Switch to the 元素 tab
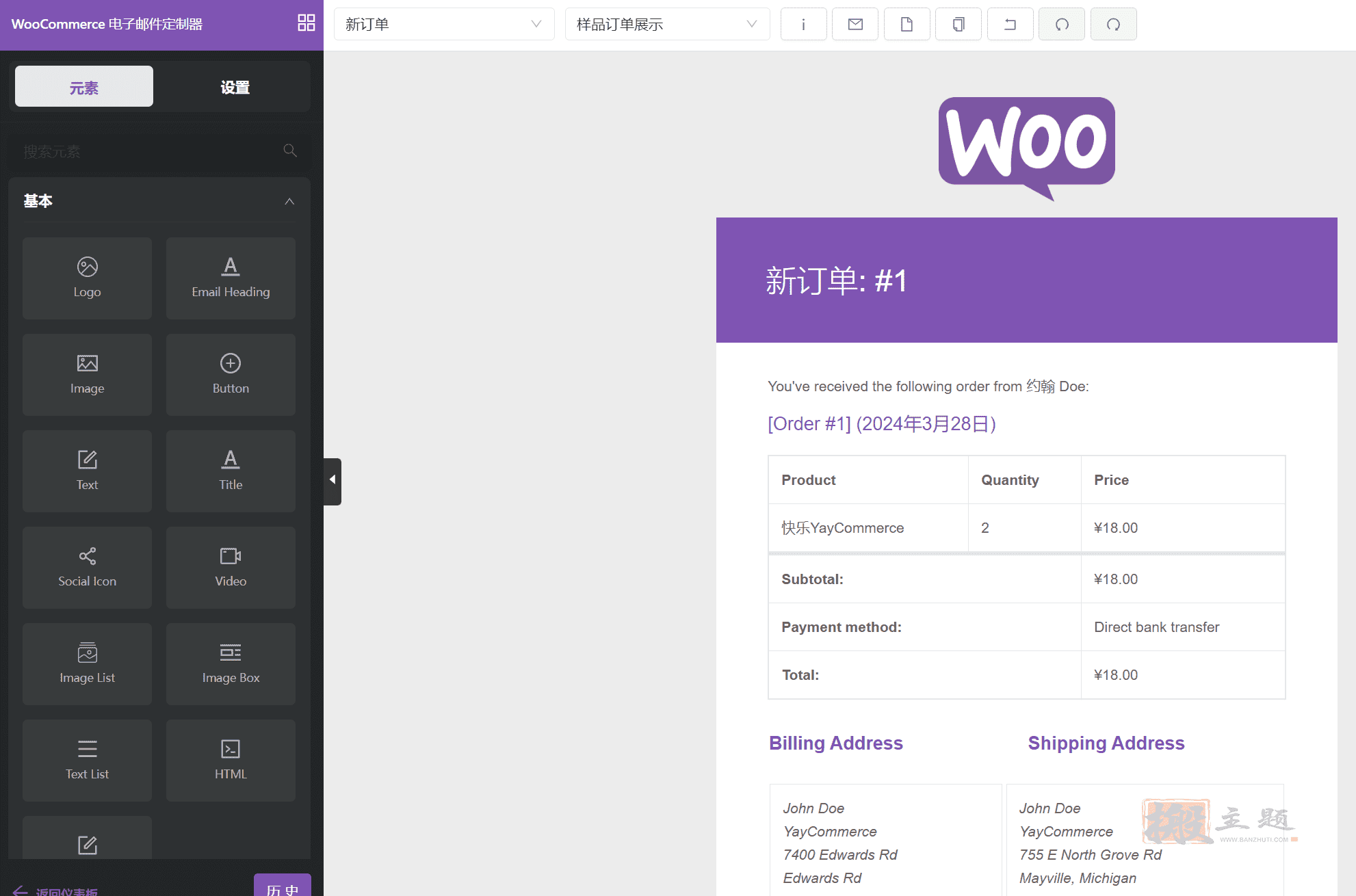This screenshot has height=896, width=1356. click(x=84, y=87)
